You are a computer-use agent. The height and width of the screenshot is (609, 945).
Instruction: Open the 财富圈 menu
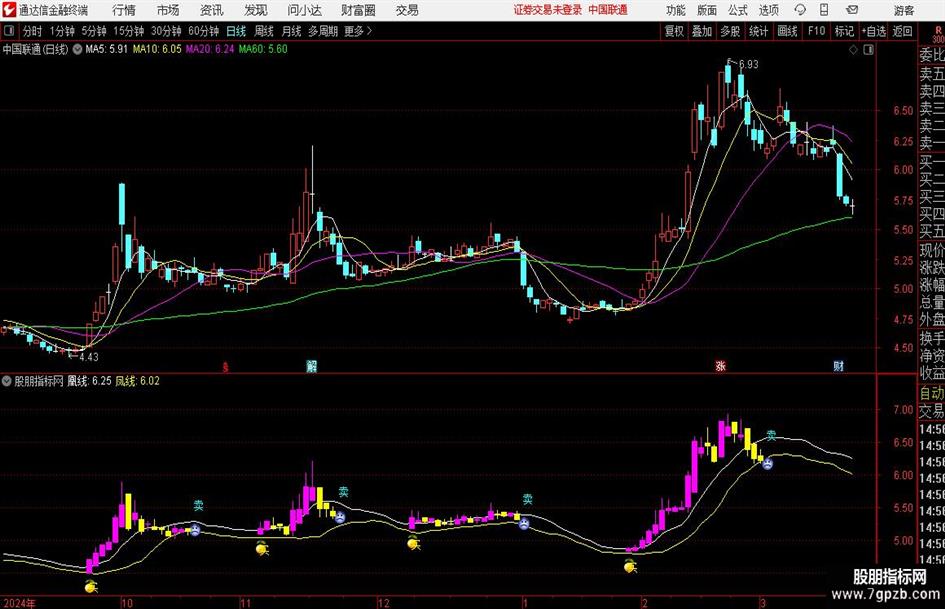tap(358, 10)
